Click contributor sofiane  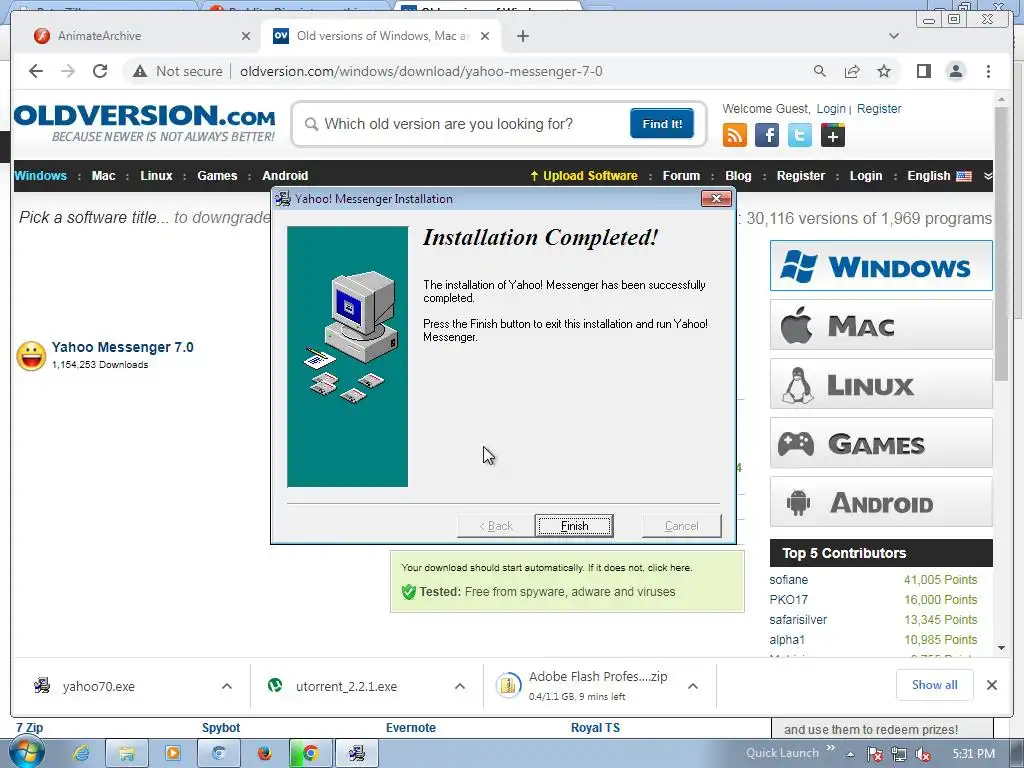point(788,579)
